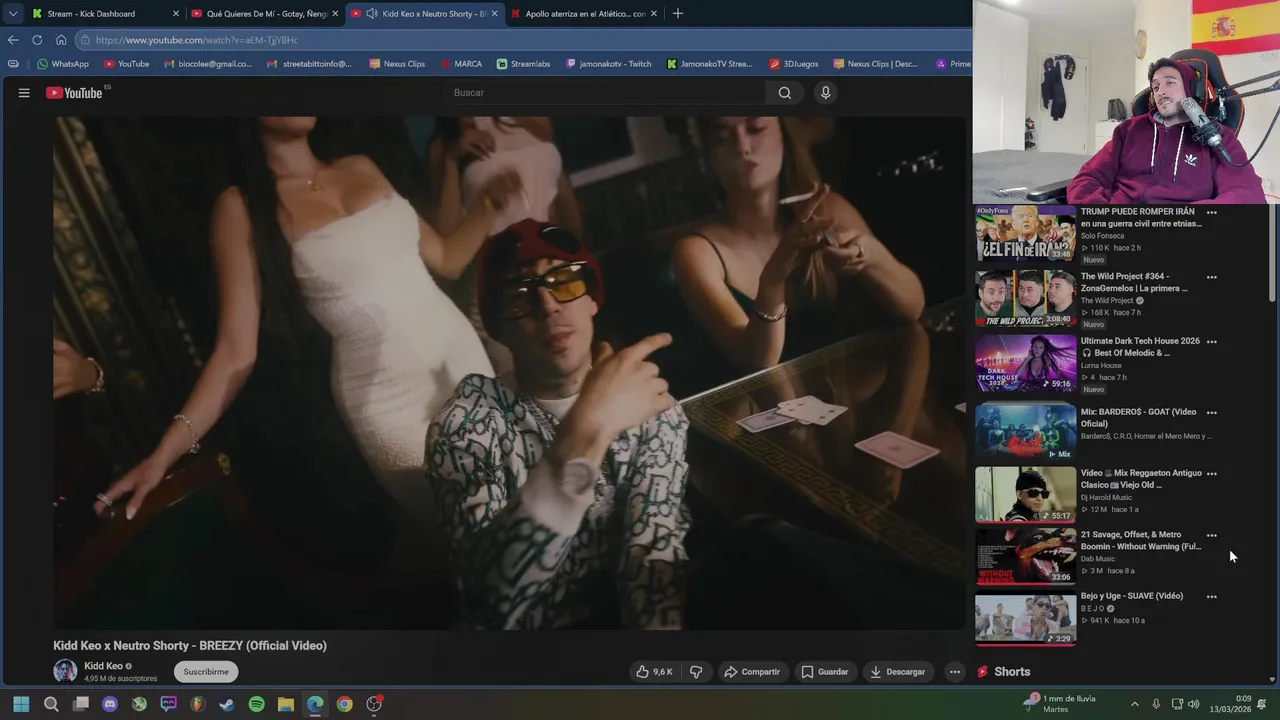Open the browser home page
Screen dimensions: 1280x720
(61, 40)
